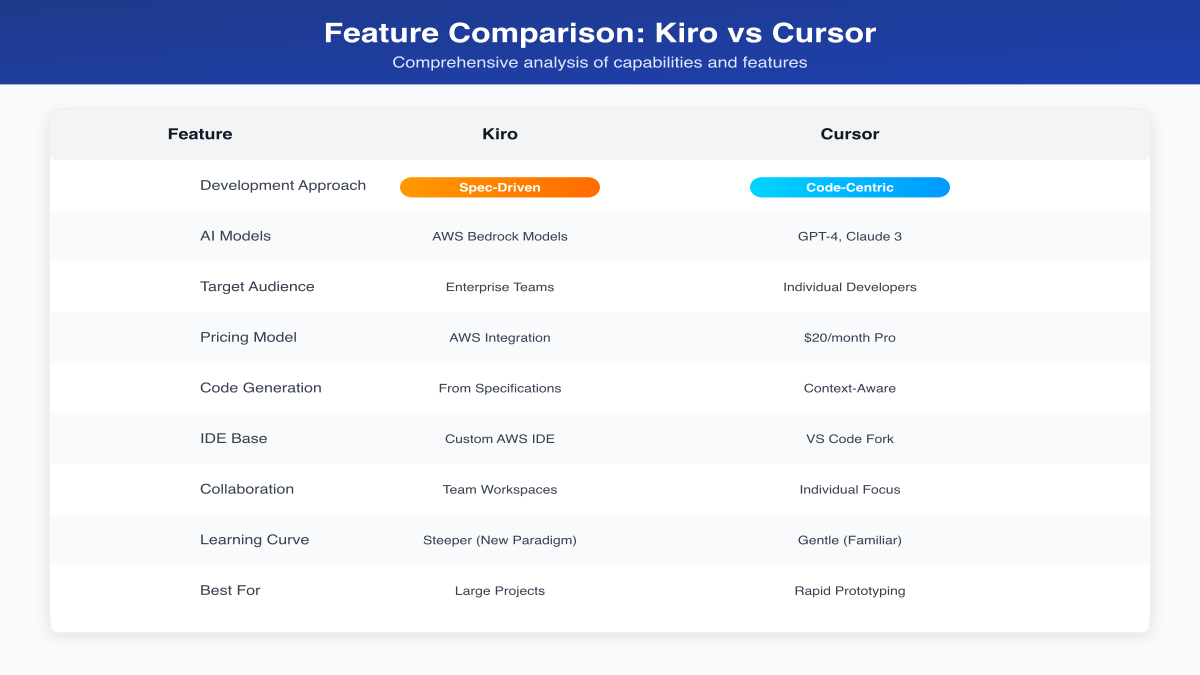Select the Enterprise Teams cell

(500, 287)
